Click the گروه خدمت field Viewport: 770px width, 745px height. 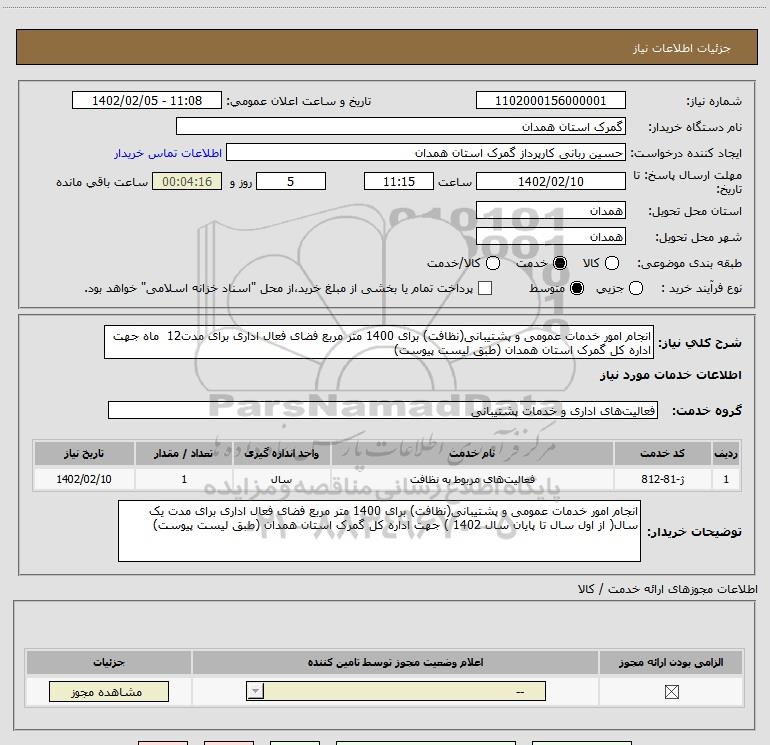(x=383, y=410)
